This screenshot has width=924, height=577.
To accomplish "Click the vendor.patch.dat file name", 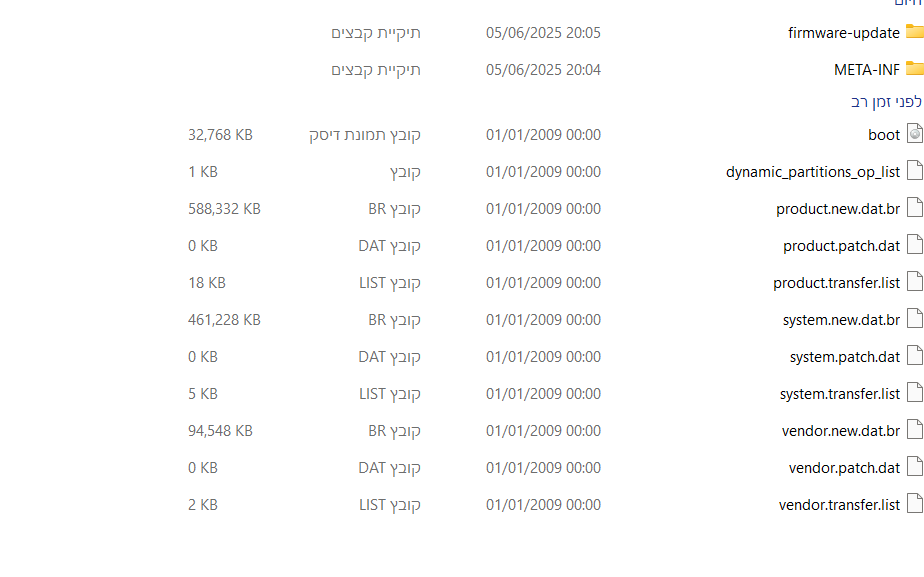I will click(x=844, y=468).
